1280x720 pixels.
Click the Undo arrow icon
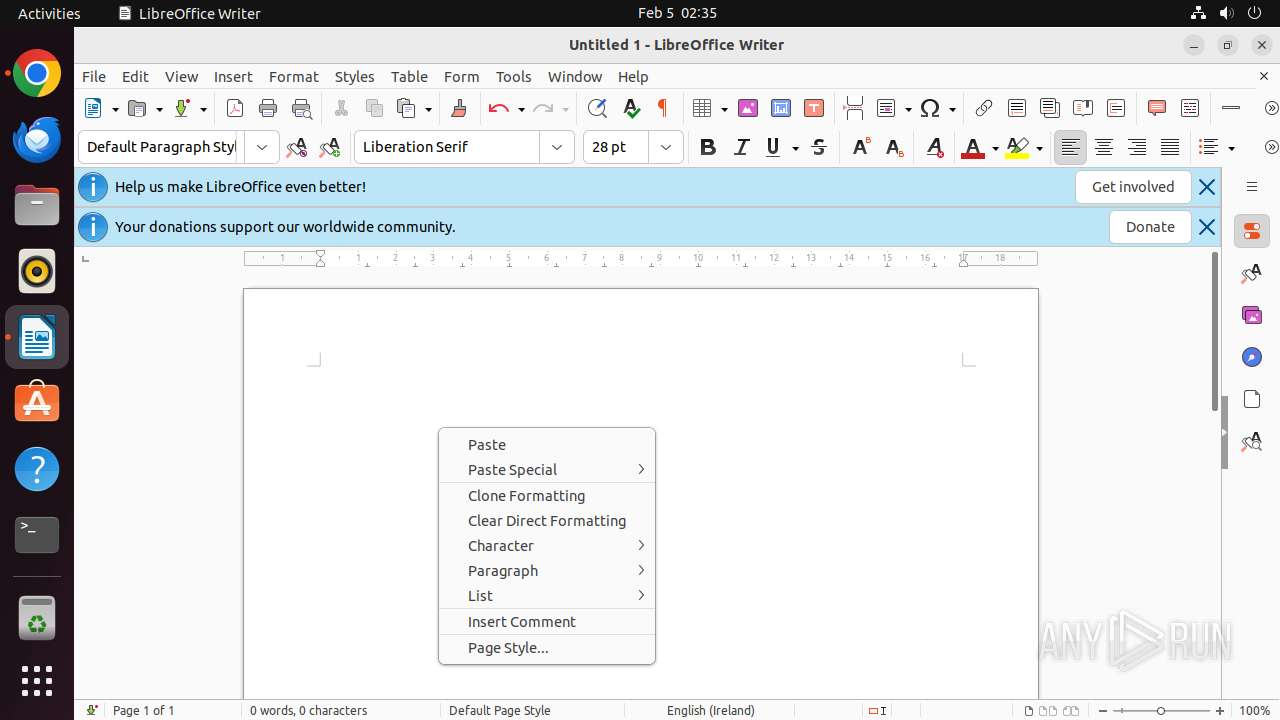click(498, 108)
